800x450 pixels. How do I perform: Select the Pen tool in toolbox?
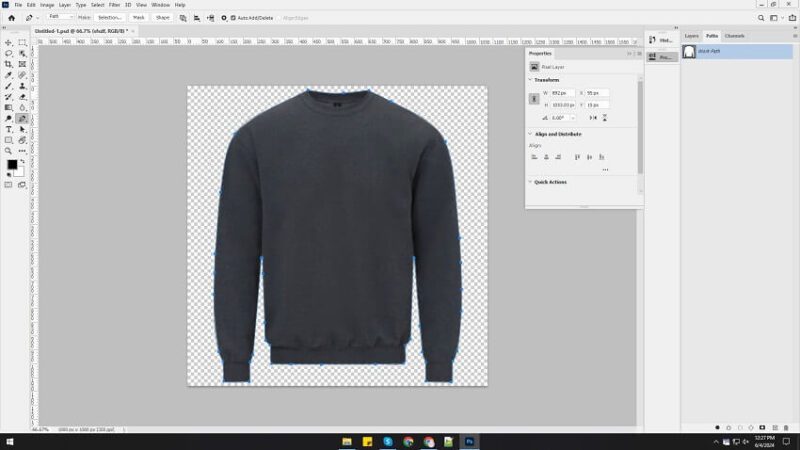[x=22, y=118]
